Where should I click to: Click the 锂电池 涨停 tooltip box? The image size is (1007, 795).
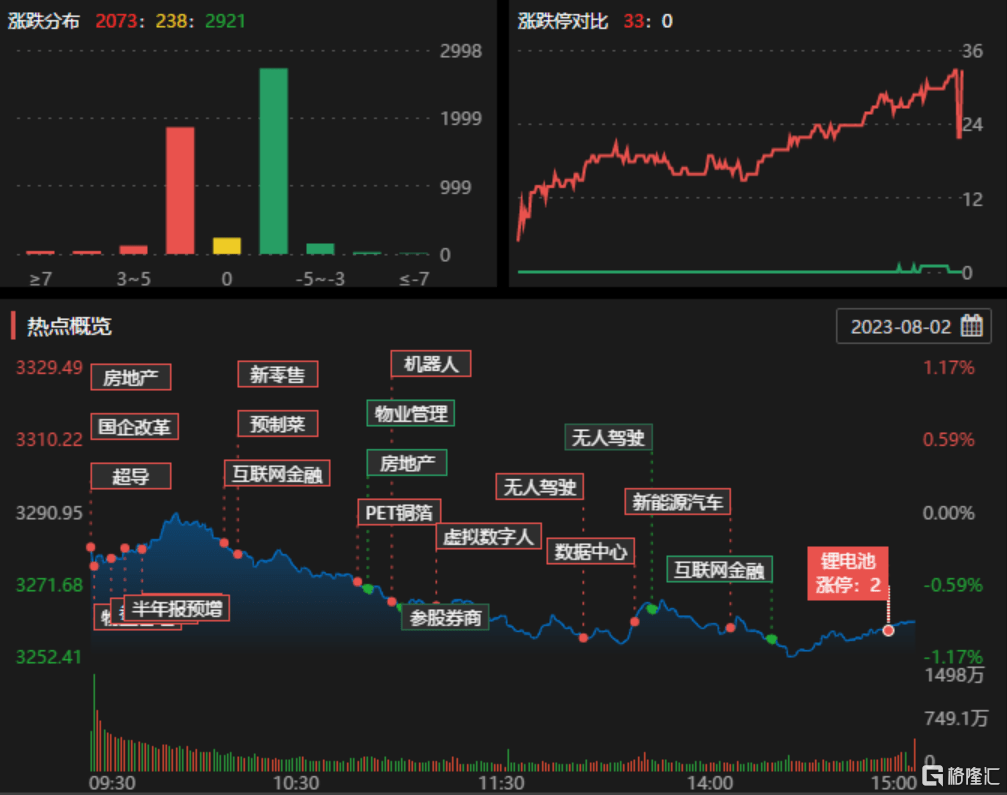(848, 573)
